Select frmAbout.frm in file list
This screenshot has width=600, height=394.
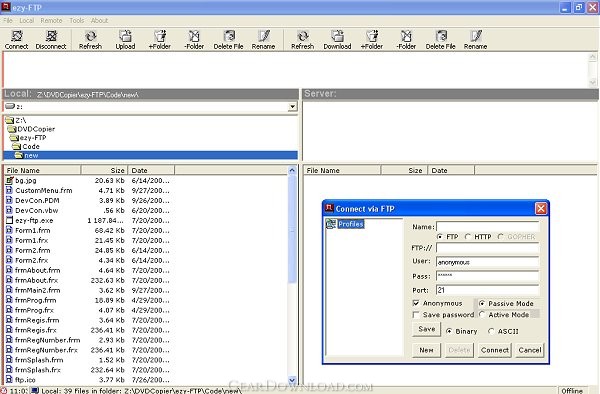pos(38,270)
